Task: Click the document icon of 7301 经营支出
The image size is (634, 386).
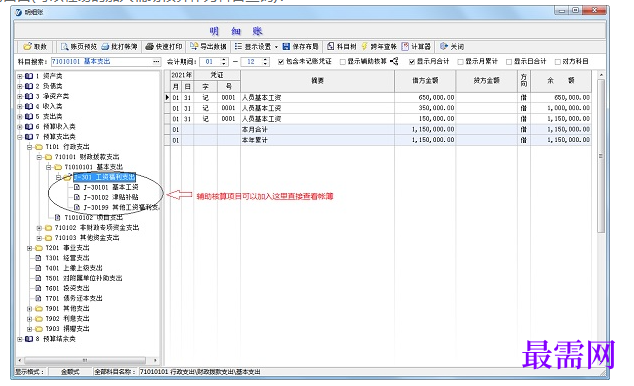Action: pos(38,258)
